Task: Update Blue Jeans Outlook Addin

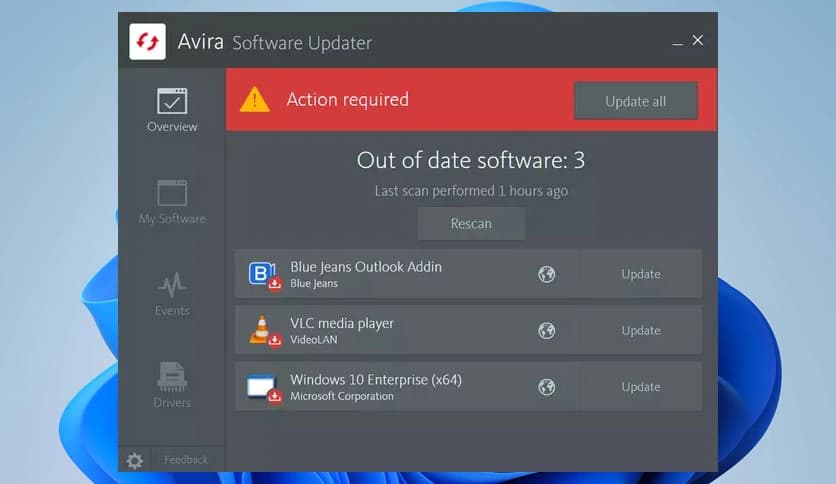Action: point(640,274)
